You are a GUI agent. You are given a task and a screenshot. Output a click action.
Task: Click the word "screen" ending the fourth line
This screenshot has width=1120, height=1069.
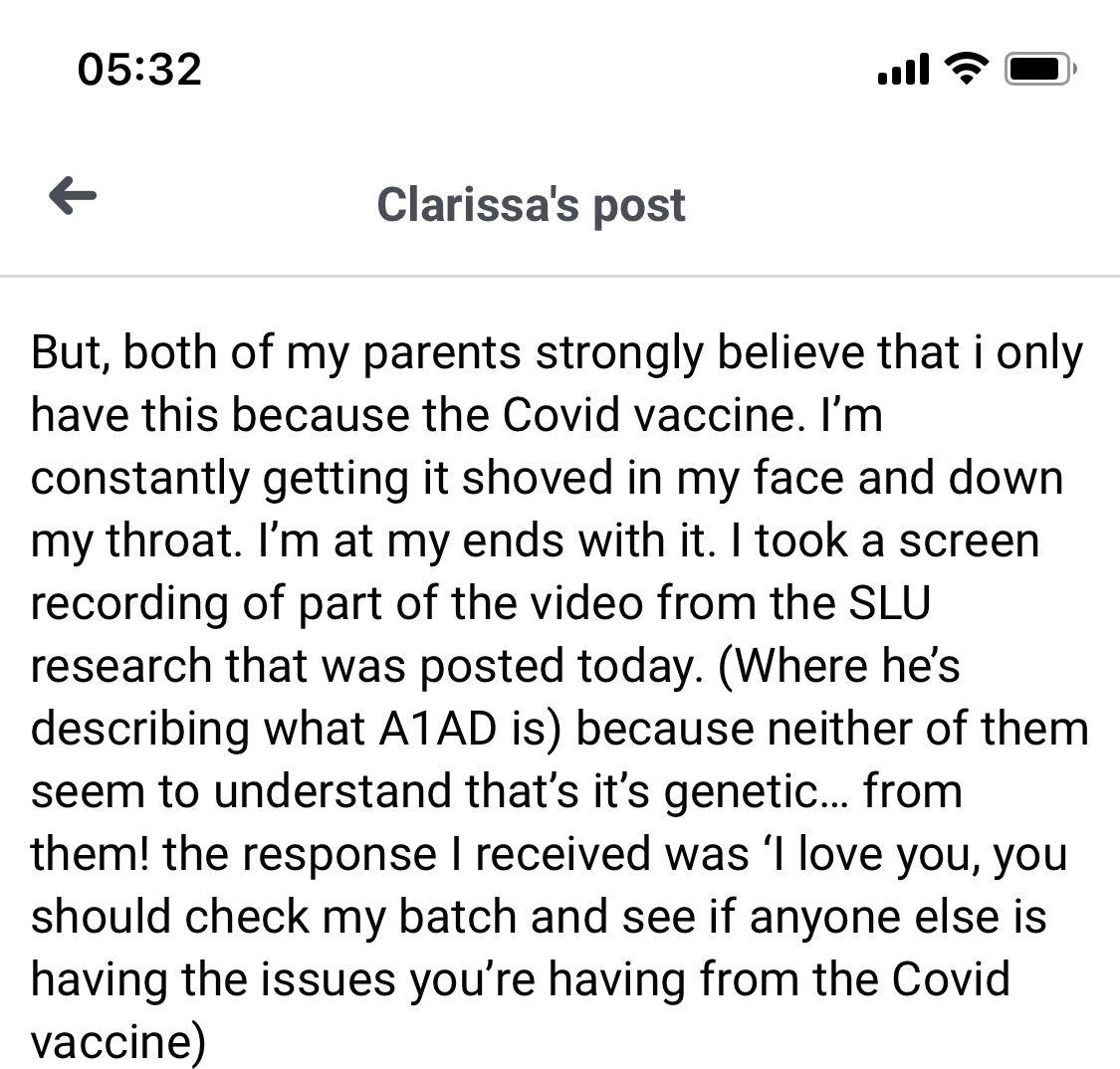969,540
